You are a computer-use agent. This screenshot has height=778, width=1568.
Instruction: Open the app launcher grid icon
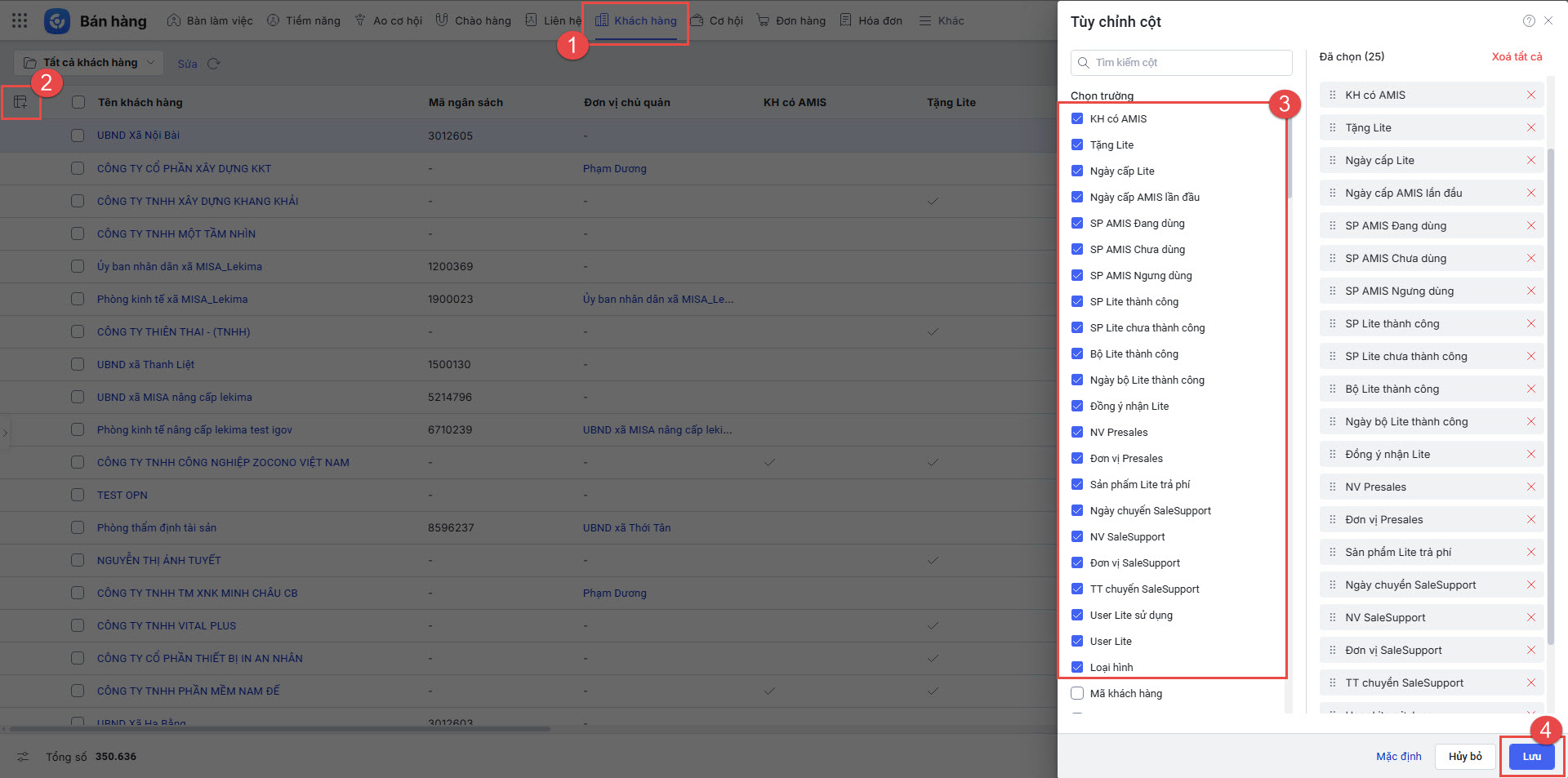pyautogui.click(x=20, y=20)
